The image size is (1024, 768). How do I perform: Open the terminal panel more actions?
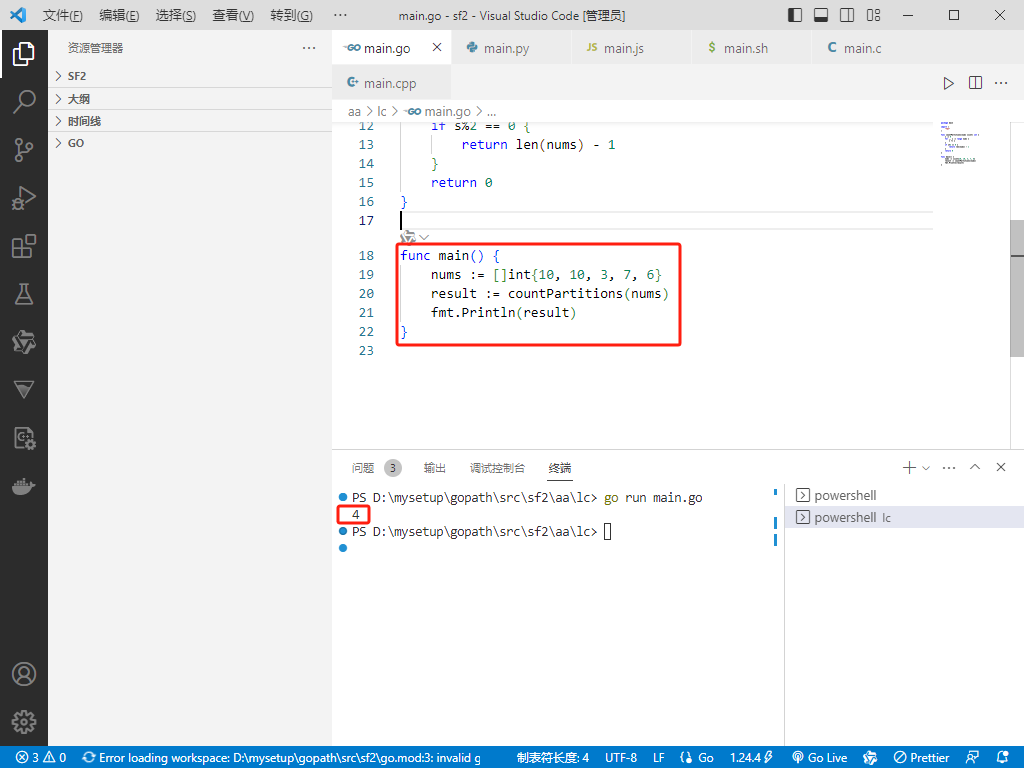pyautogui.click(x=949, y=468)
